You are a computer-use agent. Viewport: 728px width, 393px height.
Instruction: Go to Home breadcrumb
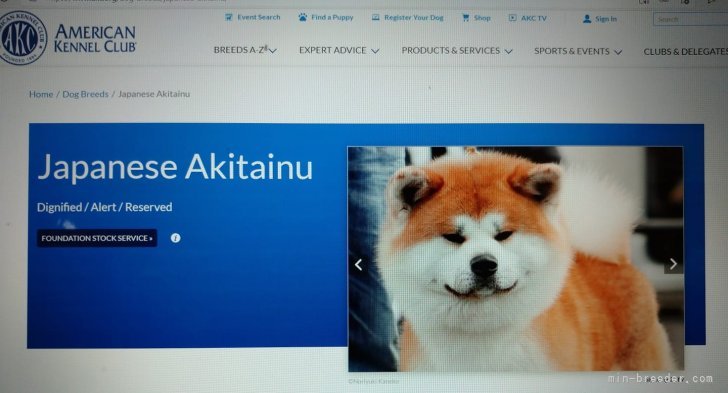(41, 94)
